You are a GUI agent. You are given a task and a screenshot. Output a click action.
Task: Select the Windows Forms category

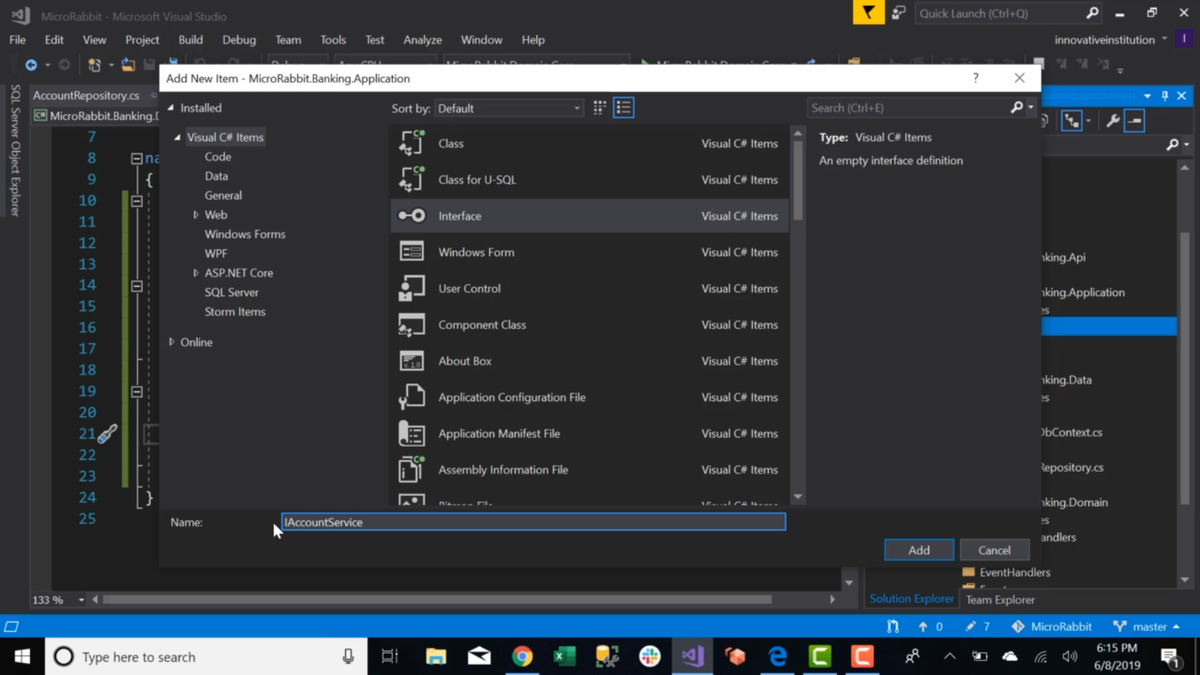[x=245, y=234]
